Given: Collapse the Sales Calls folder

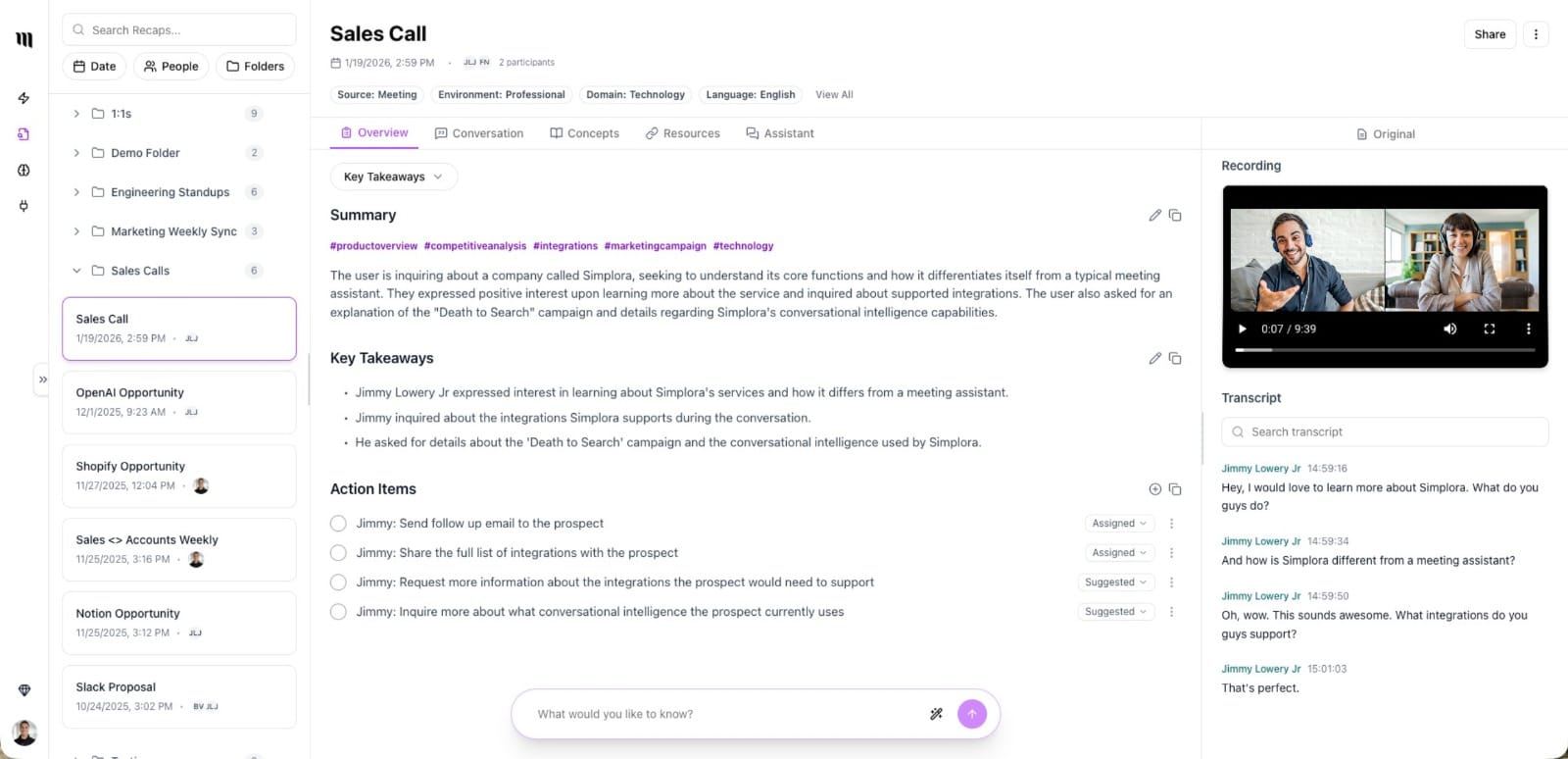Looking at the screenshot, I should click(76, 271).
